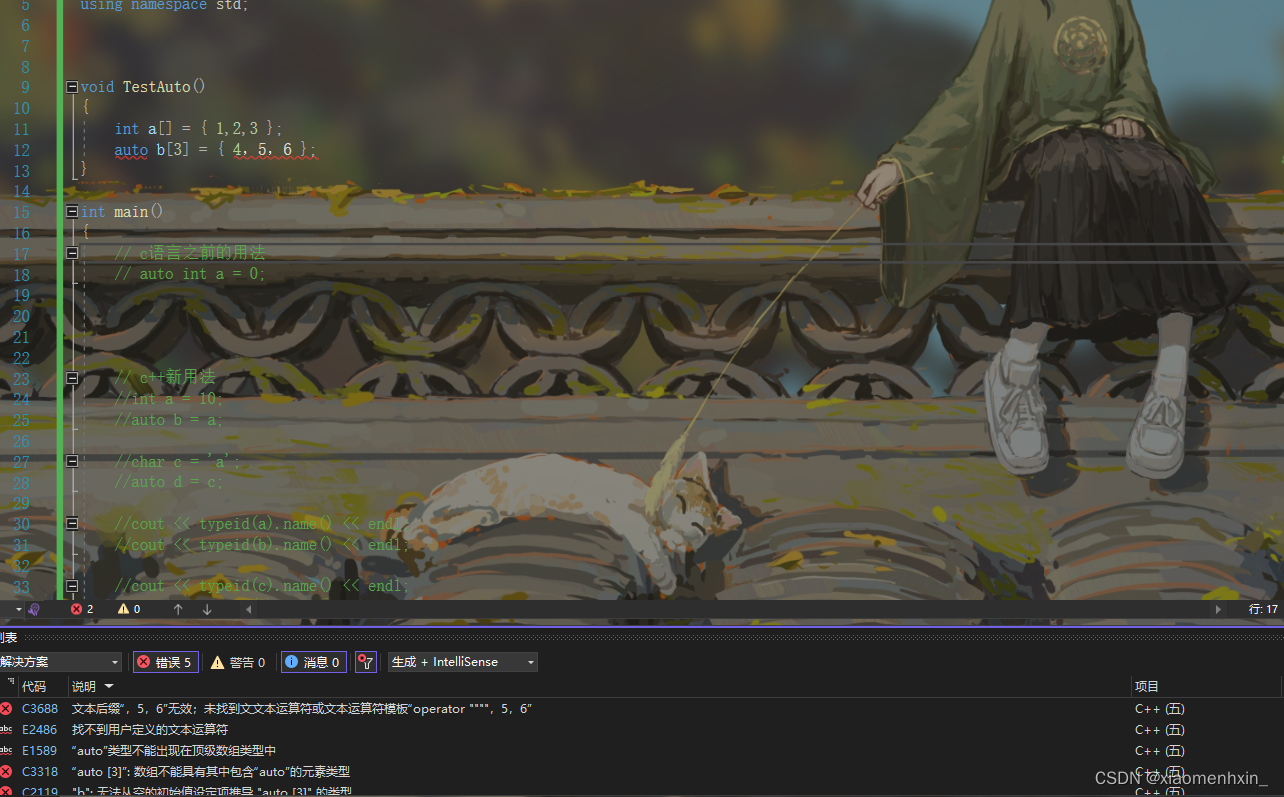Screen dimensions: 1284x797
Task: Open the dropdown arrow beside the cleanup icon
Action: click(x=19, y=609)
